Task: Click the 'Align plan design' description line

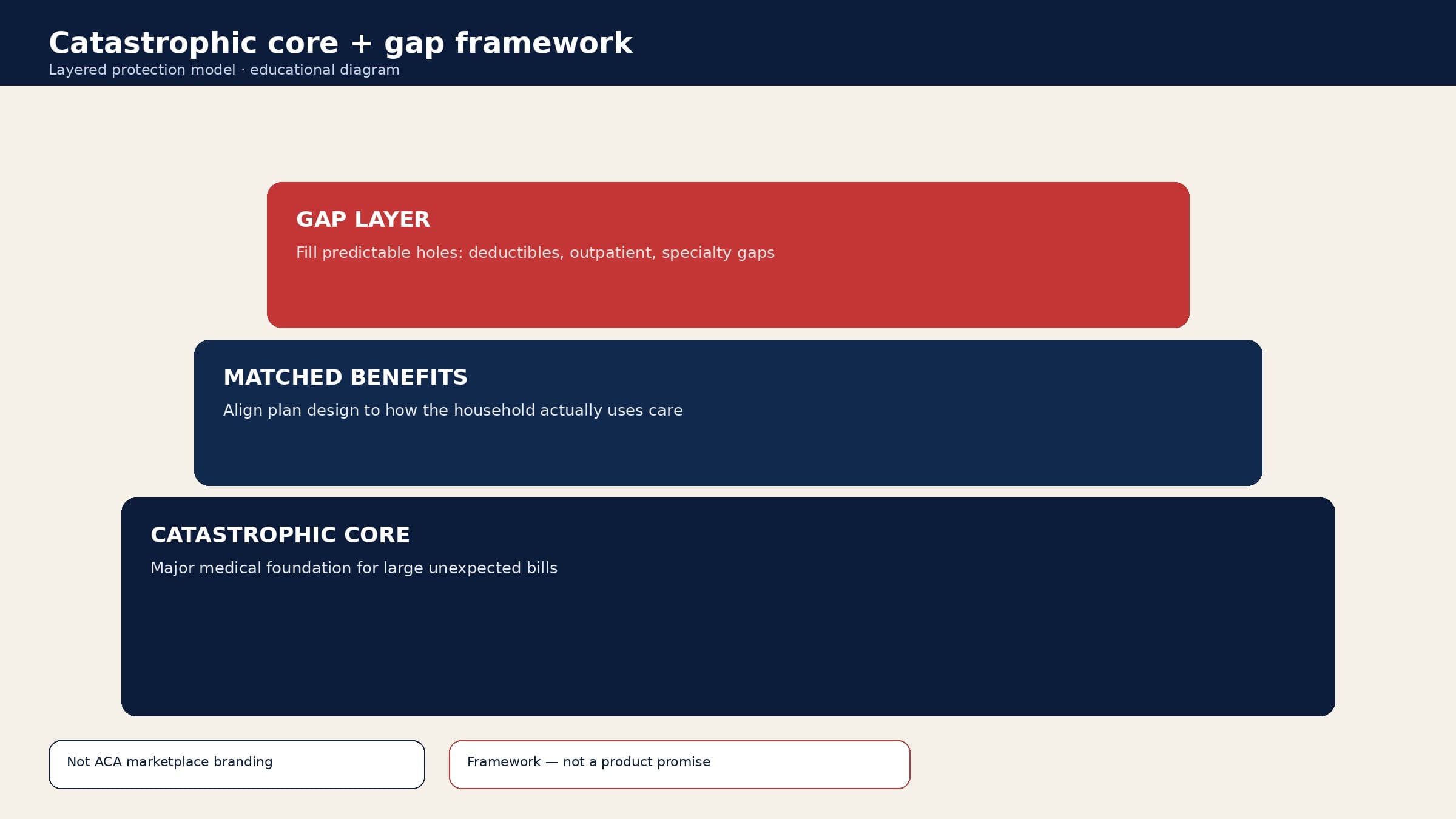Action: [x=453, y=410]
